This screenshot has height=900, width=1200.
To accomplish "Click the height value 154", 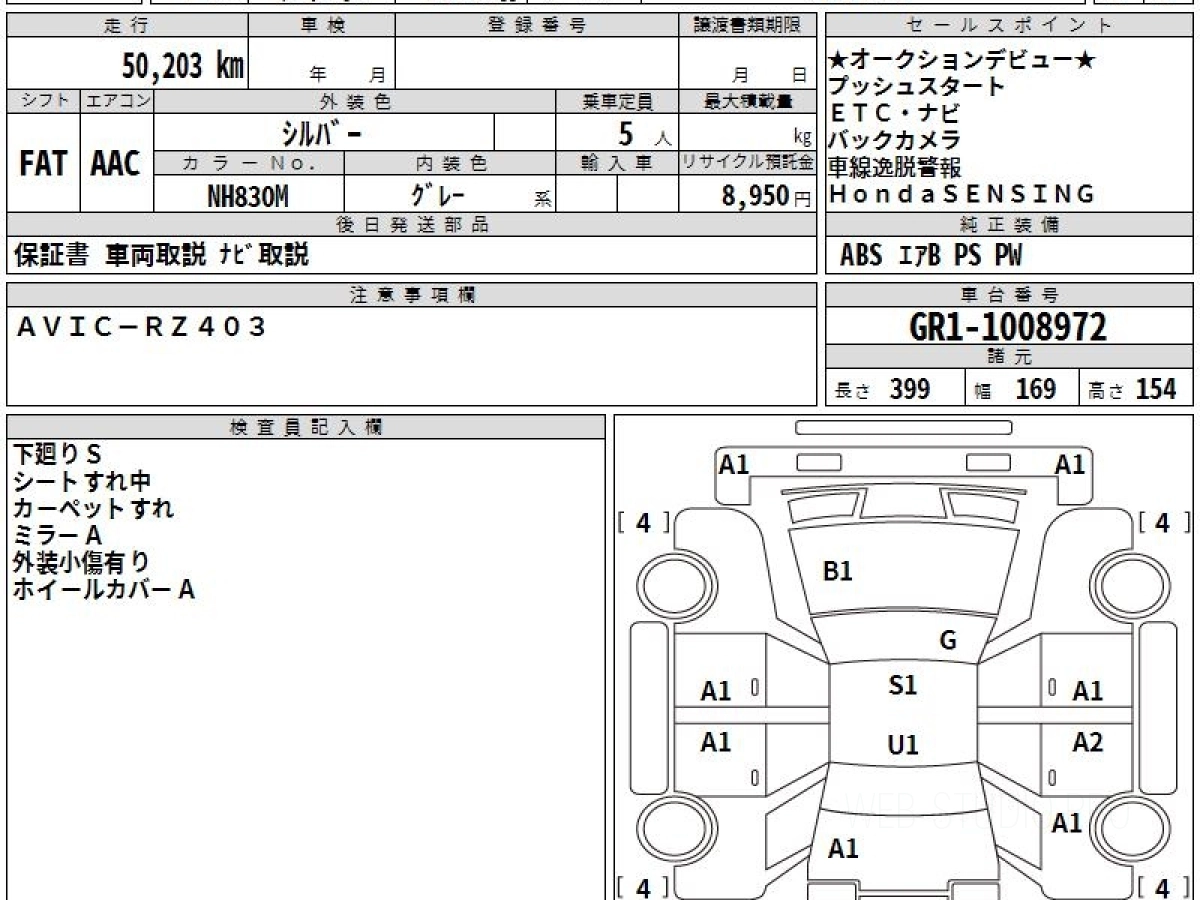I will (1156, 390).
